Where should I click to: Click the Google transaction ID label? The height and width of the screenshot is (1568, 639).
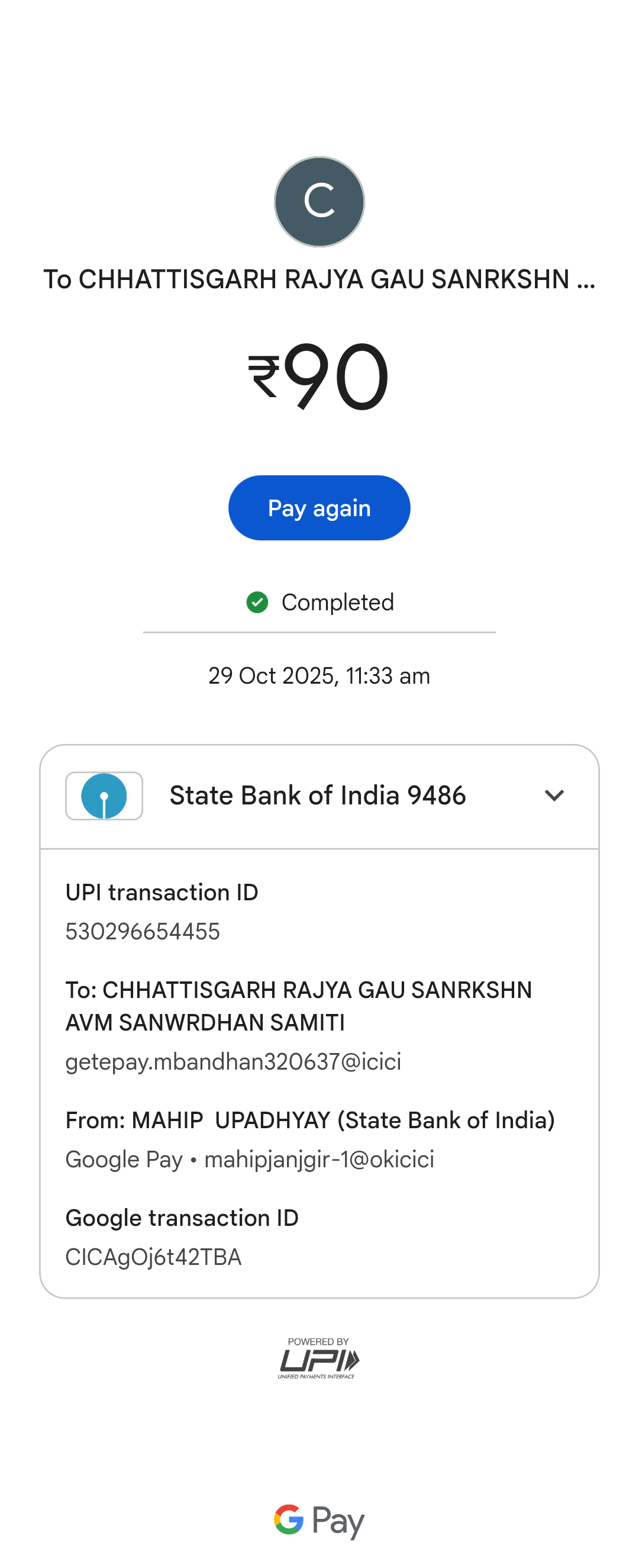click(x=182, y=1218)
